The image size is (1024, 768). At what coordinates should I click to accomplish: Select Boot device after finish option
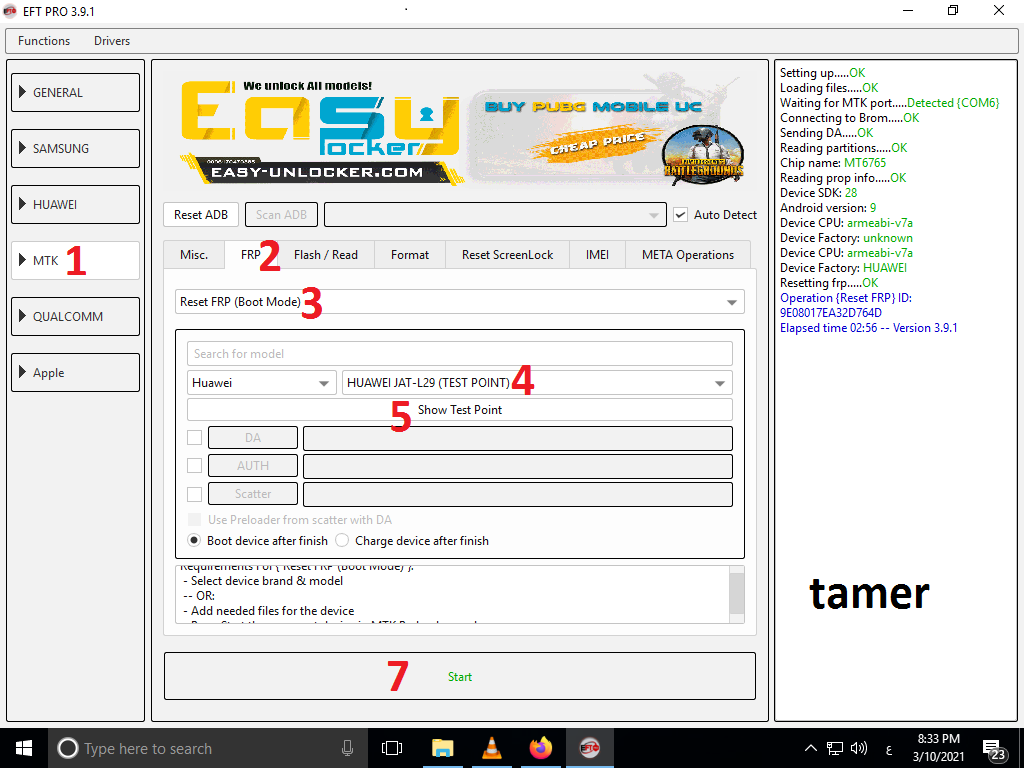[x=194, y=541]
